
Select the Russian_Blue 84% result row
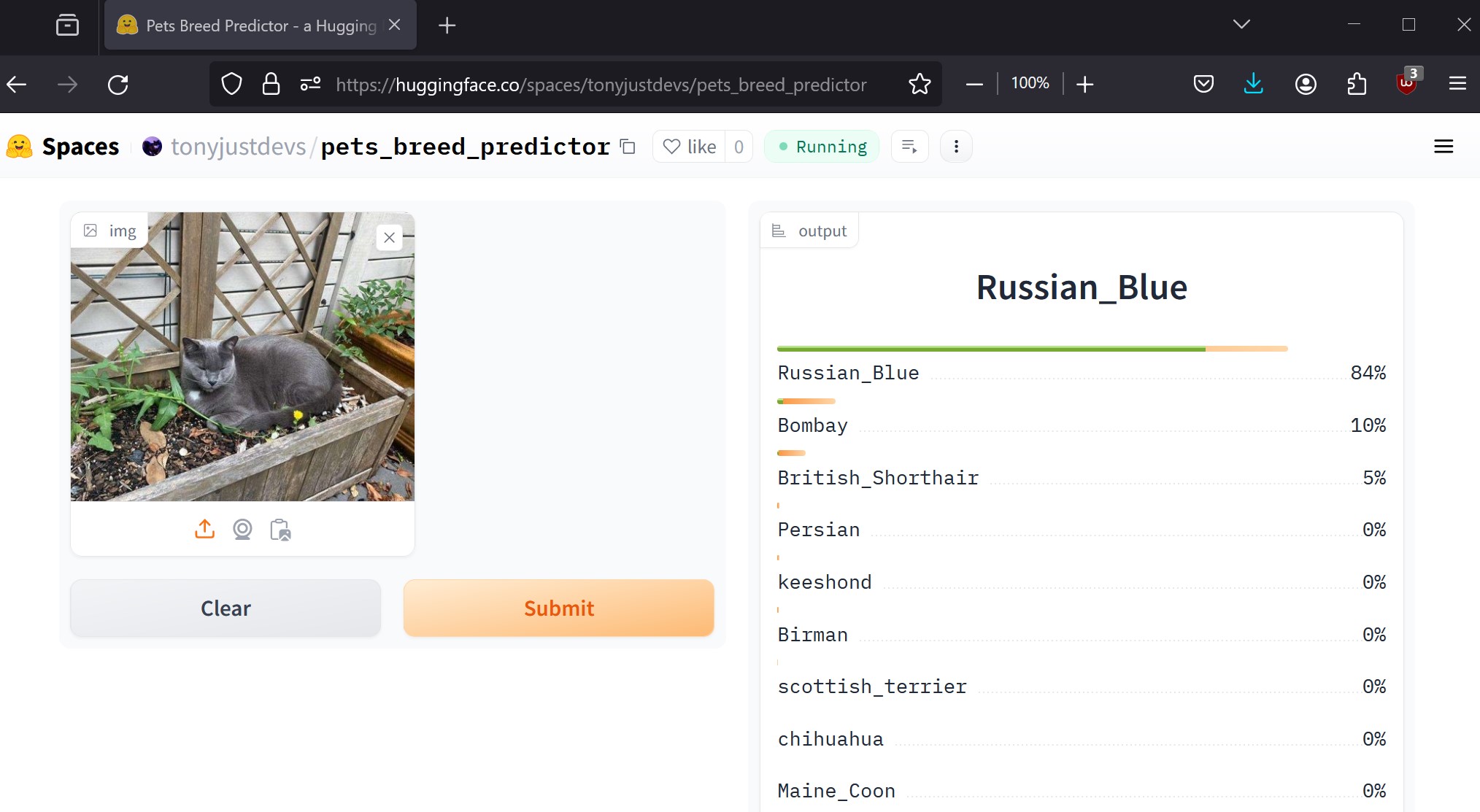(1082, 373)
